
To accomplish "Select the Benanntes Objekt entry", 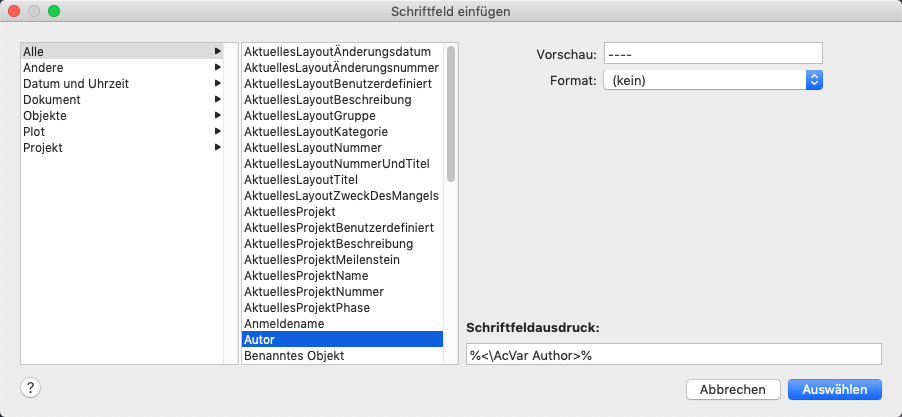I will point(294,355).
